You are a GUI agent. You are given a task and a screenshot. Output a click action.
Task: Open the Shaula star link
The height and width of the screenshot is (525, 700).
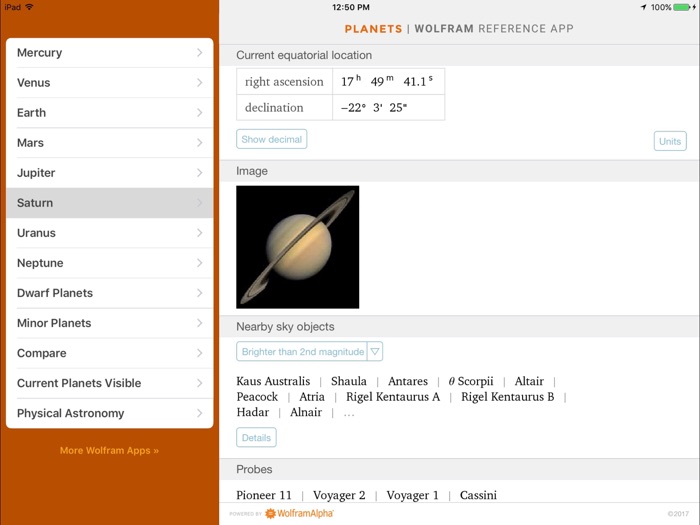click(349, 381)
